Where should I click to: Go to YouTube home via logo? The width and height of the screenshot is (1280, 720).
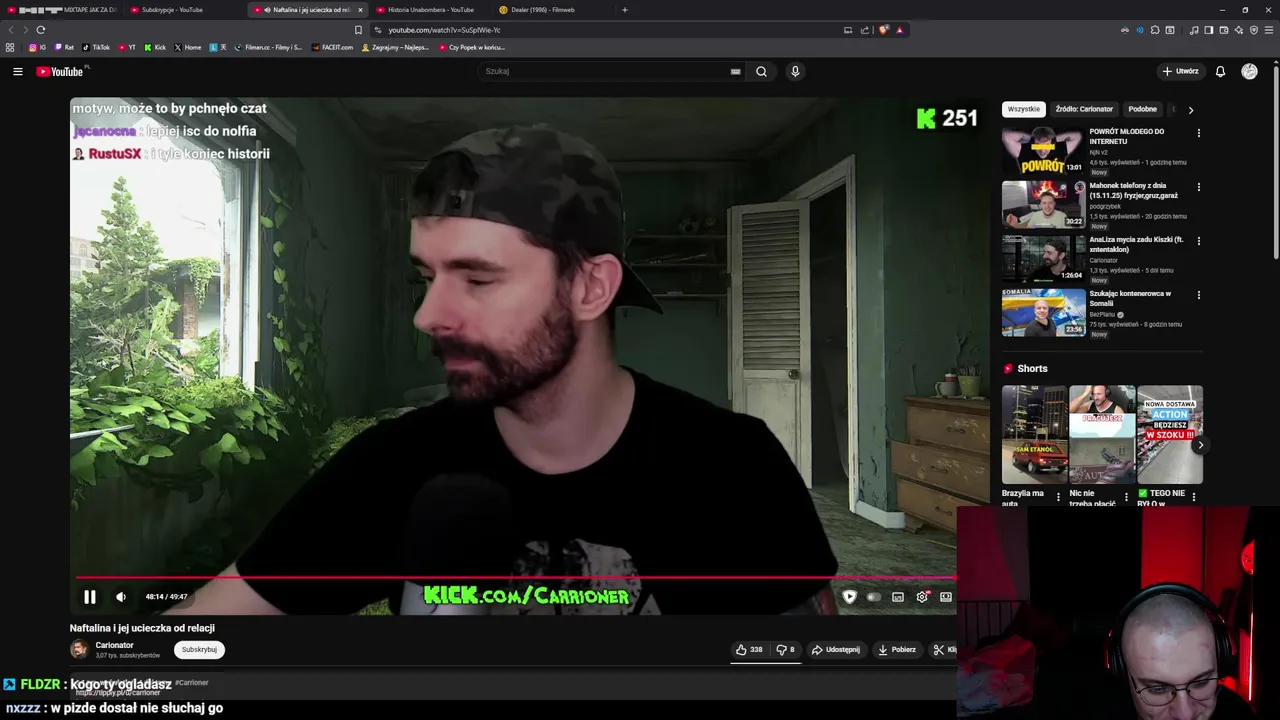click(60, 71)
